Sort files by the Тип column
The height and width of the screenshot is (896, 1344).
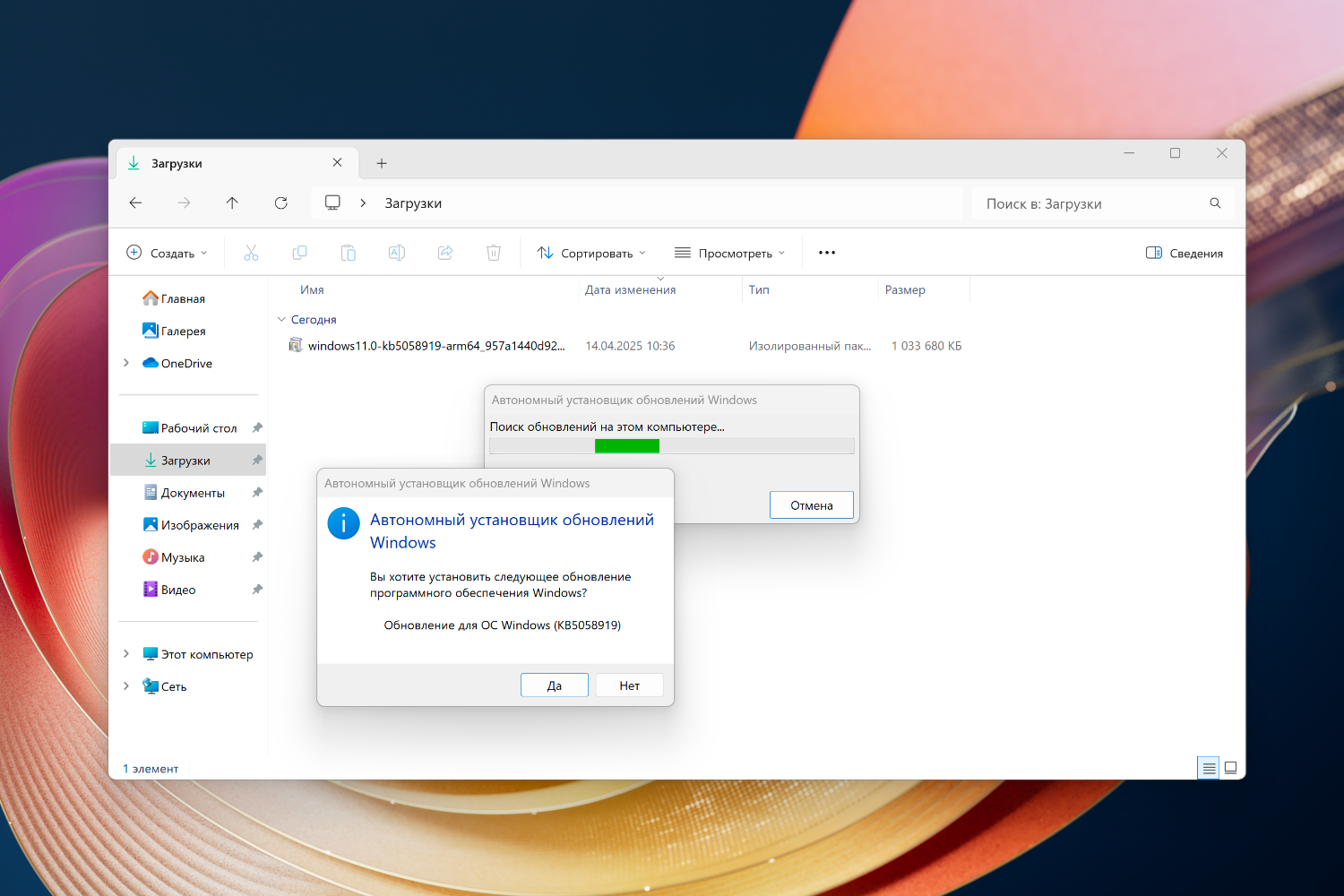pyautogui.click(x=759, y=289)
